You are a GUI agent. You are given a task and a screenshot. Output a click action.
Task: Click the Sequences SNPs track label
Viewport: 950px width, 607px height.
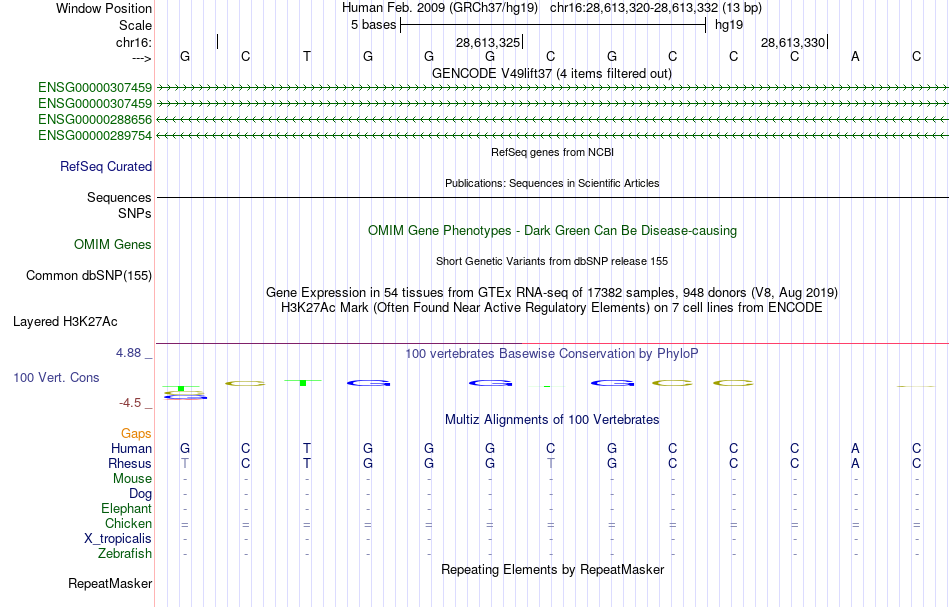pyautogui.click(x=119, y=205)
